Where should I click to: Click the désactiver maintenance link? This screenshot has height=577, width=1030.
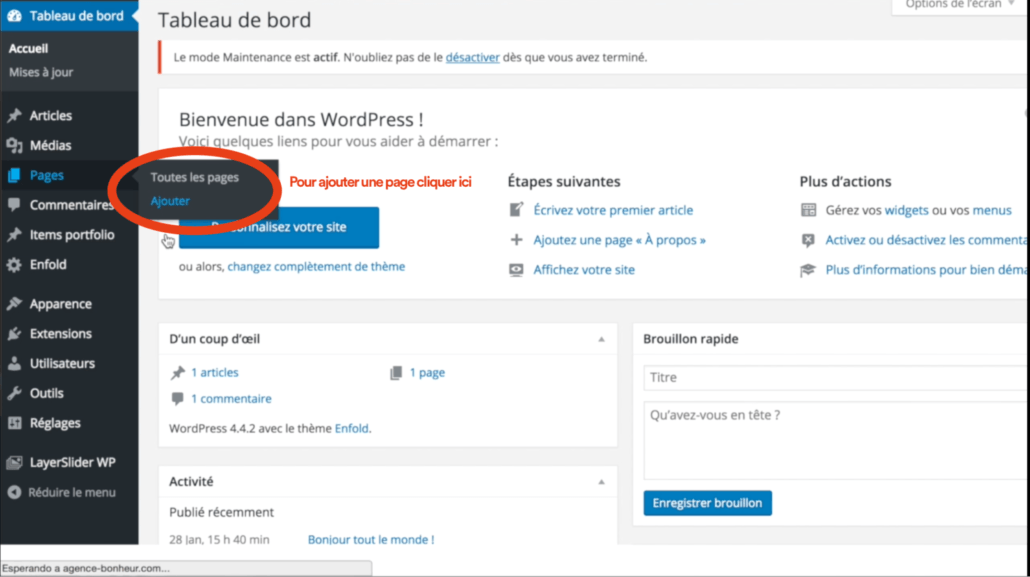472,57
